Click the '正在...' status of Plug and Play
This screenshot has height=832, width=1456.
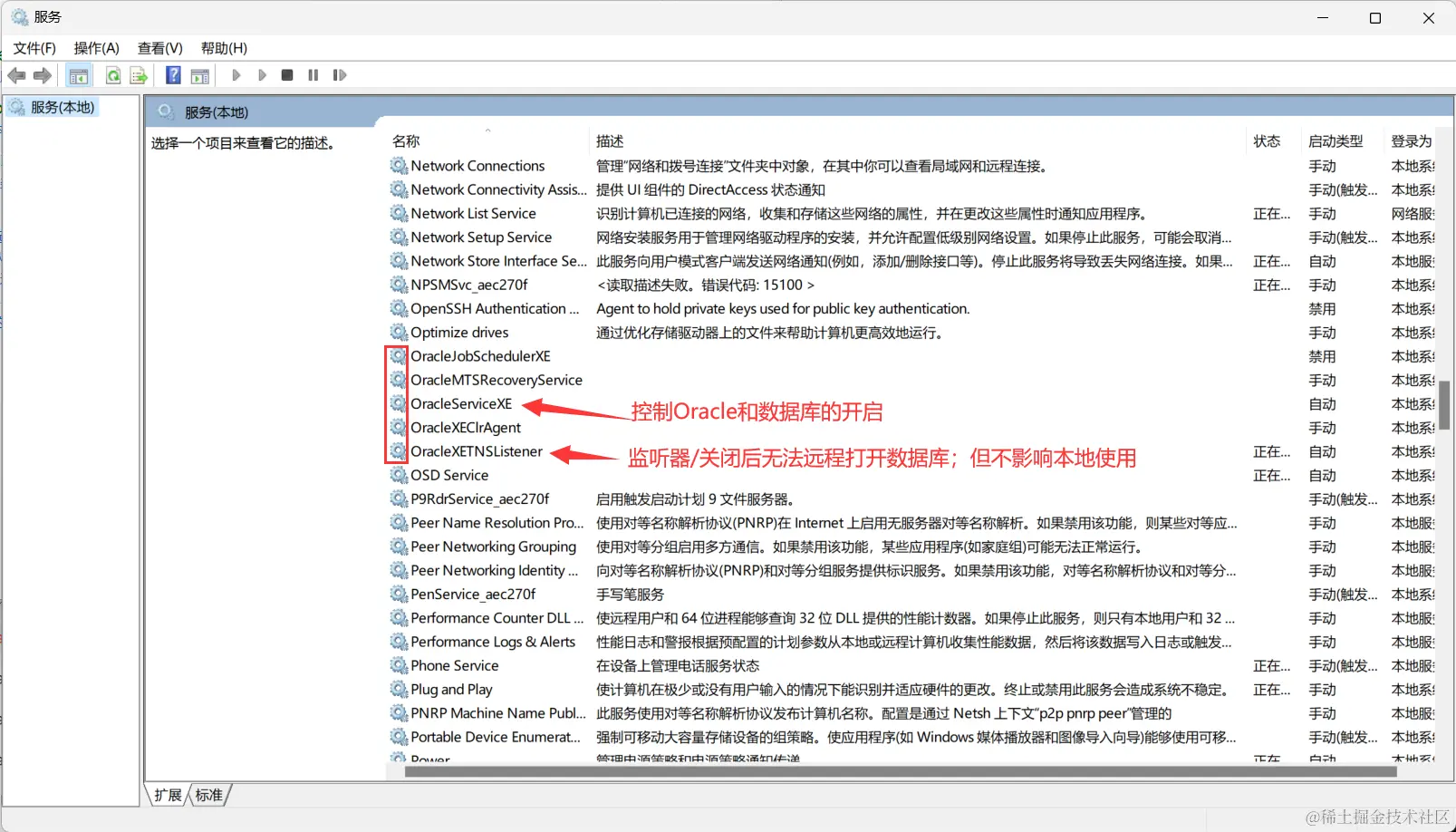1271,689
